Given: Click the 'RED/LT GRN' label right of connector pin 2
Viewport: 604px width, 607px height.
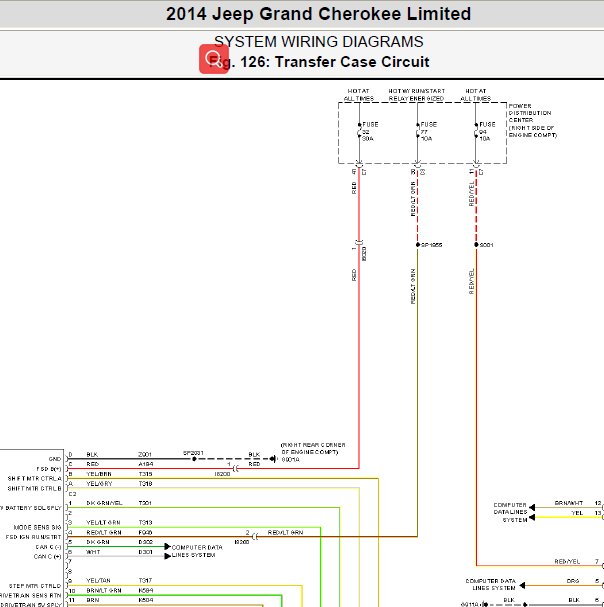Looking at the screenshot, I should tap(285, 533).
